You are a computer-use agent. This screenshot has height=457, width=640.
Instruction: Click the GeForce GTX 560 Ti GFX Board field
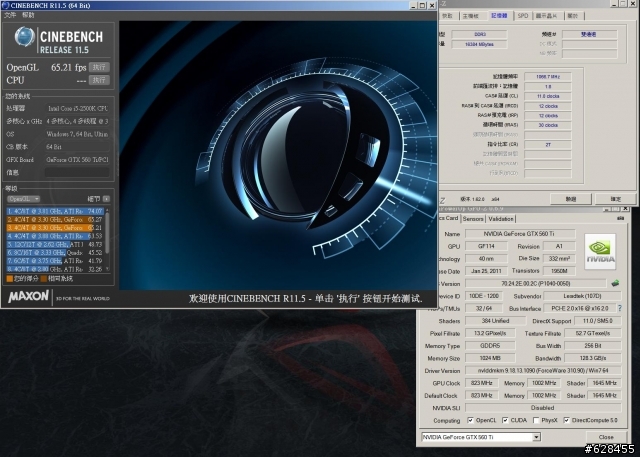[77, 160]
